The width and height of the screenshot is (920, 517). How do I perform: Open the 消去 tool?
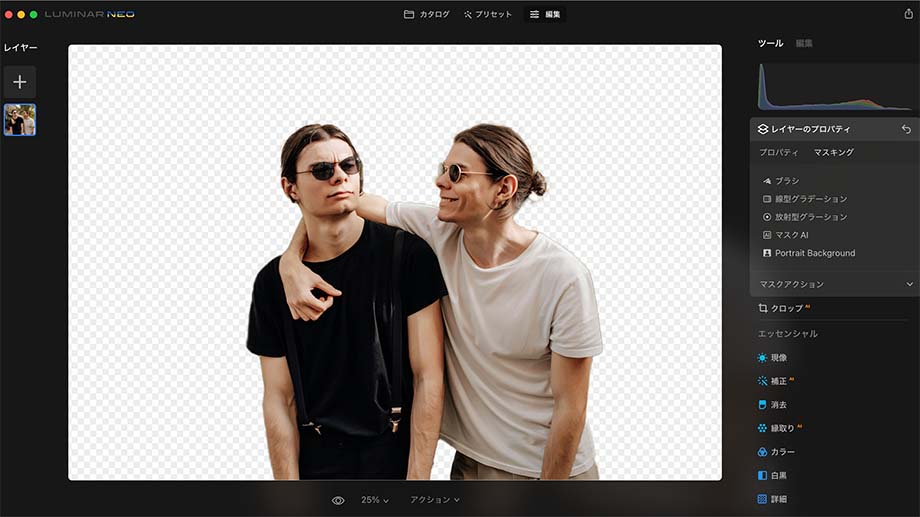(772, 404)
